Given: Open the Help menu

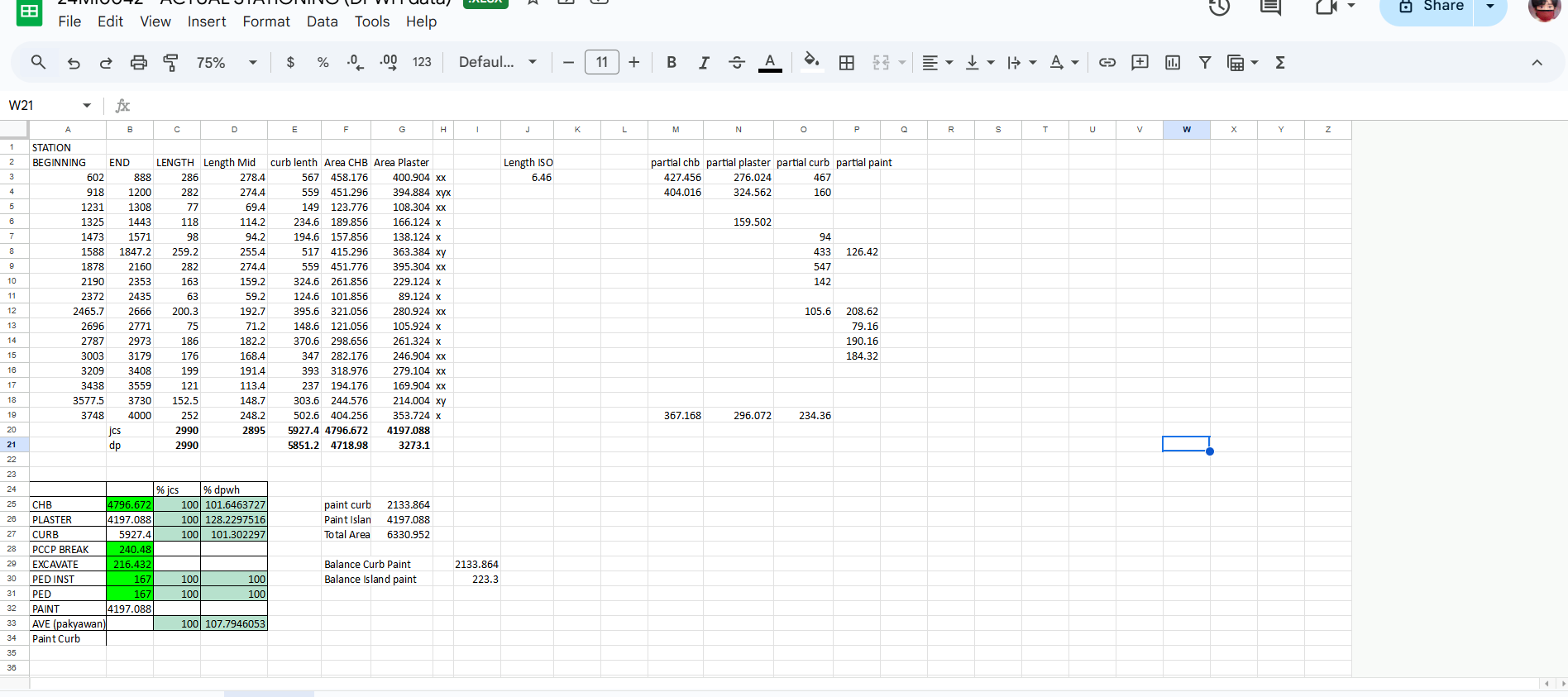Looking at the screenshot, I should coord(421,21).
